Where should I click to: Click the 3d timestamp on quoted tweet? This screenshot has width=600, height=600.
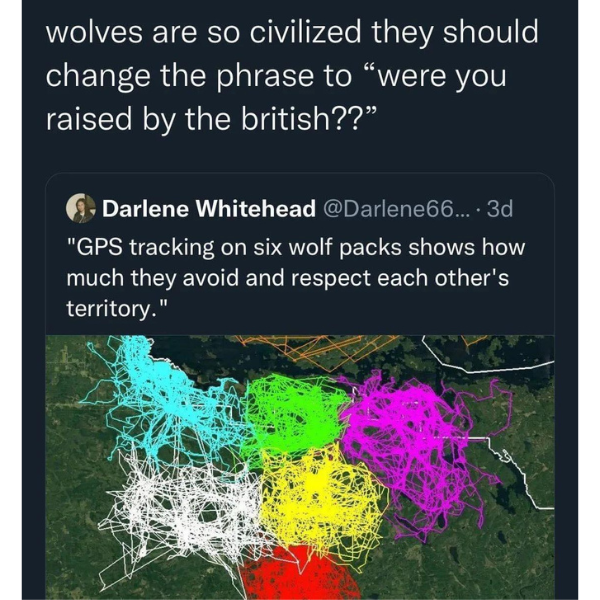click(500, 209)
